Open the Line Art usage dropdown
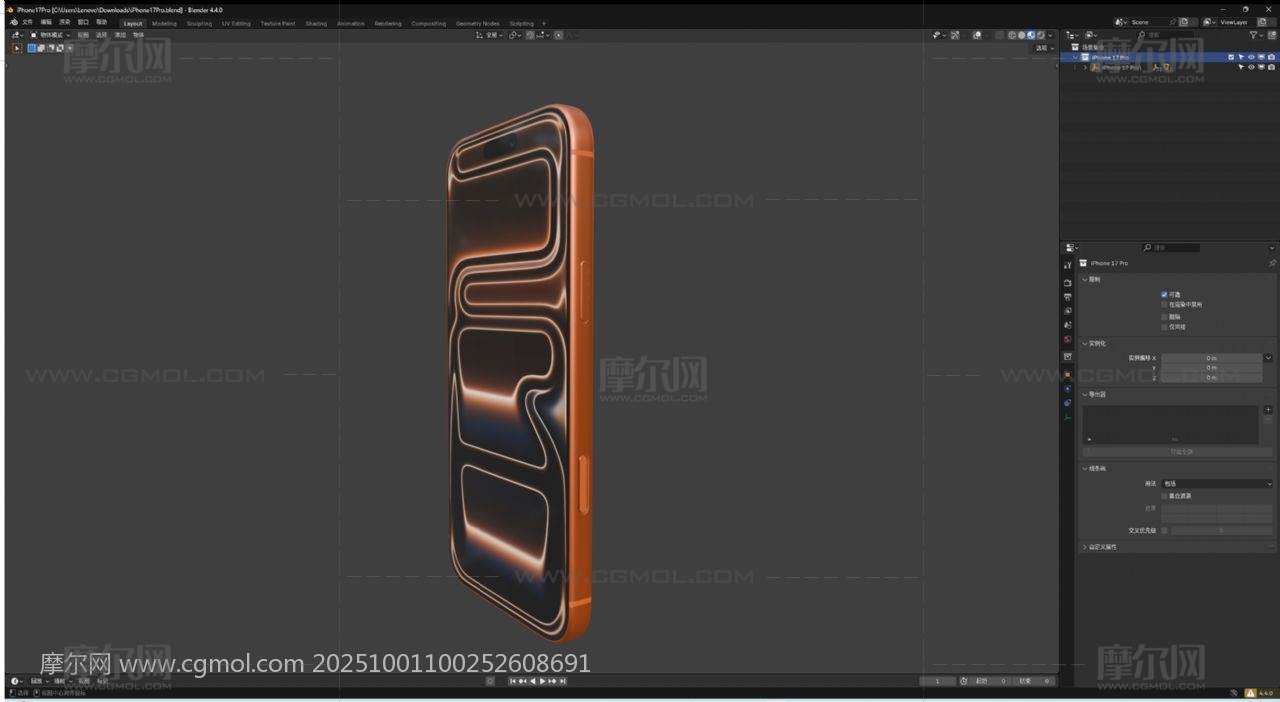The image size is (1280, 702). click(x=1217, y=484)
